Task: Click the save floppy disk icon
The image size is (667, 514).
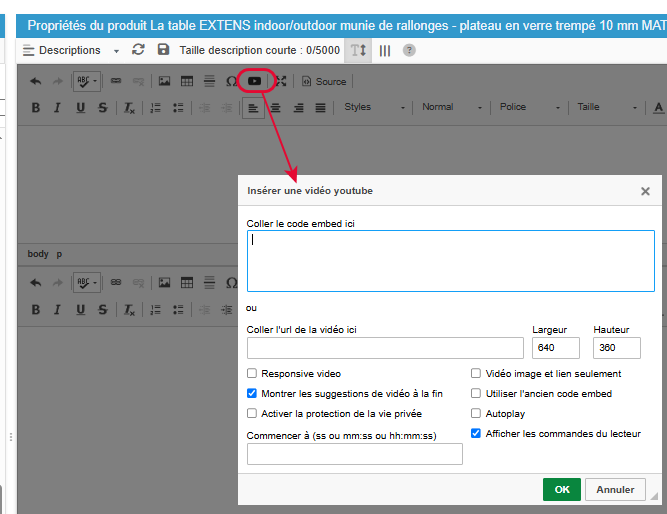Action: (x=163, y=50)
